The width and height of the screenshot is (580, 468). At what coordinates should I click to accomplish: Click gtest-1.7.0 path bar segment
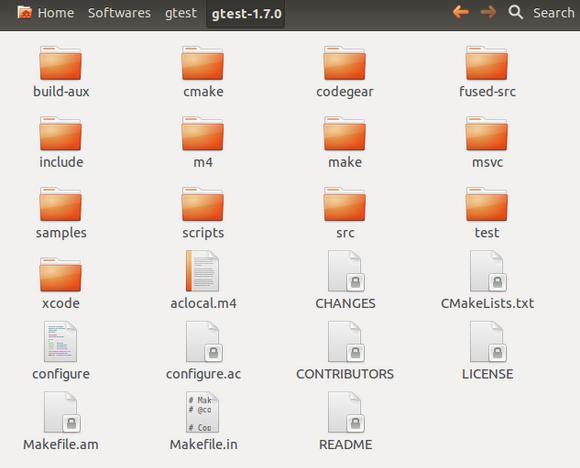tap(246, 14)
